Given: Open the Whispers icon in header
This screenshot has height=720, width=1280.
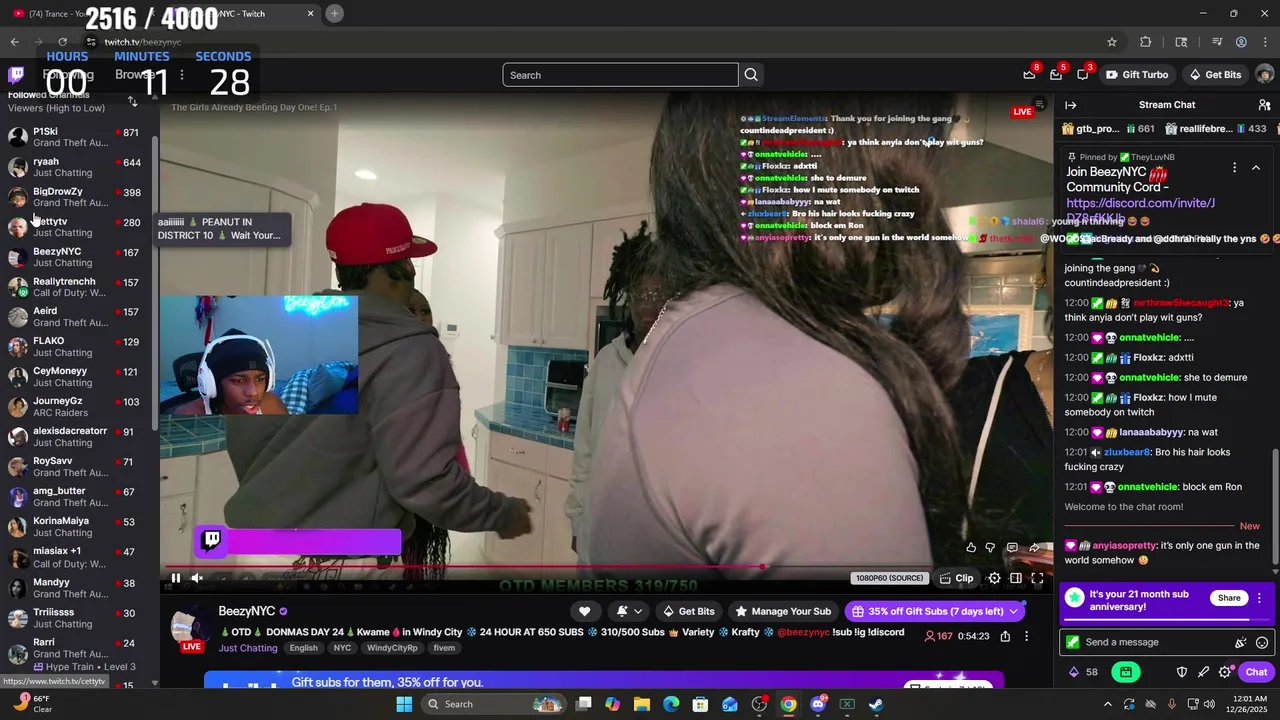Looking at the screenshot, I should [x=1083, y=74].
